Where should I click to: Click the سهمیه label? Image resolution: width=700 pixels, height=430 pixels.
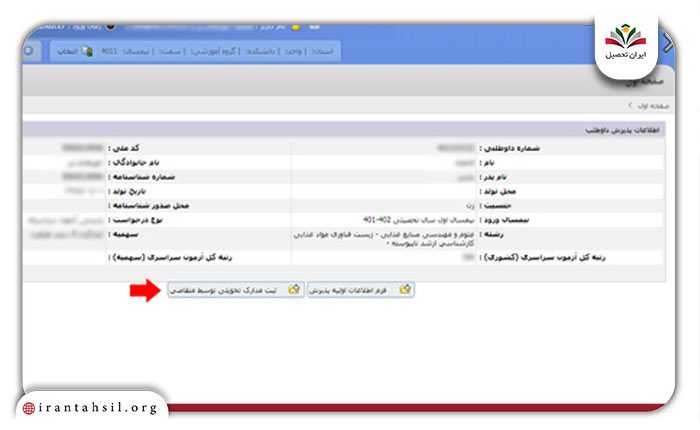(123, 234)
